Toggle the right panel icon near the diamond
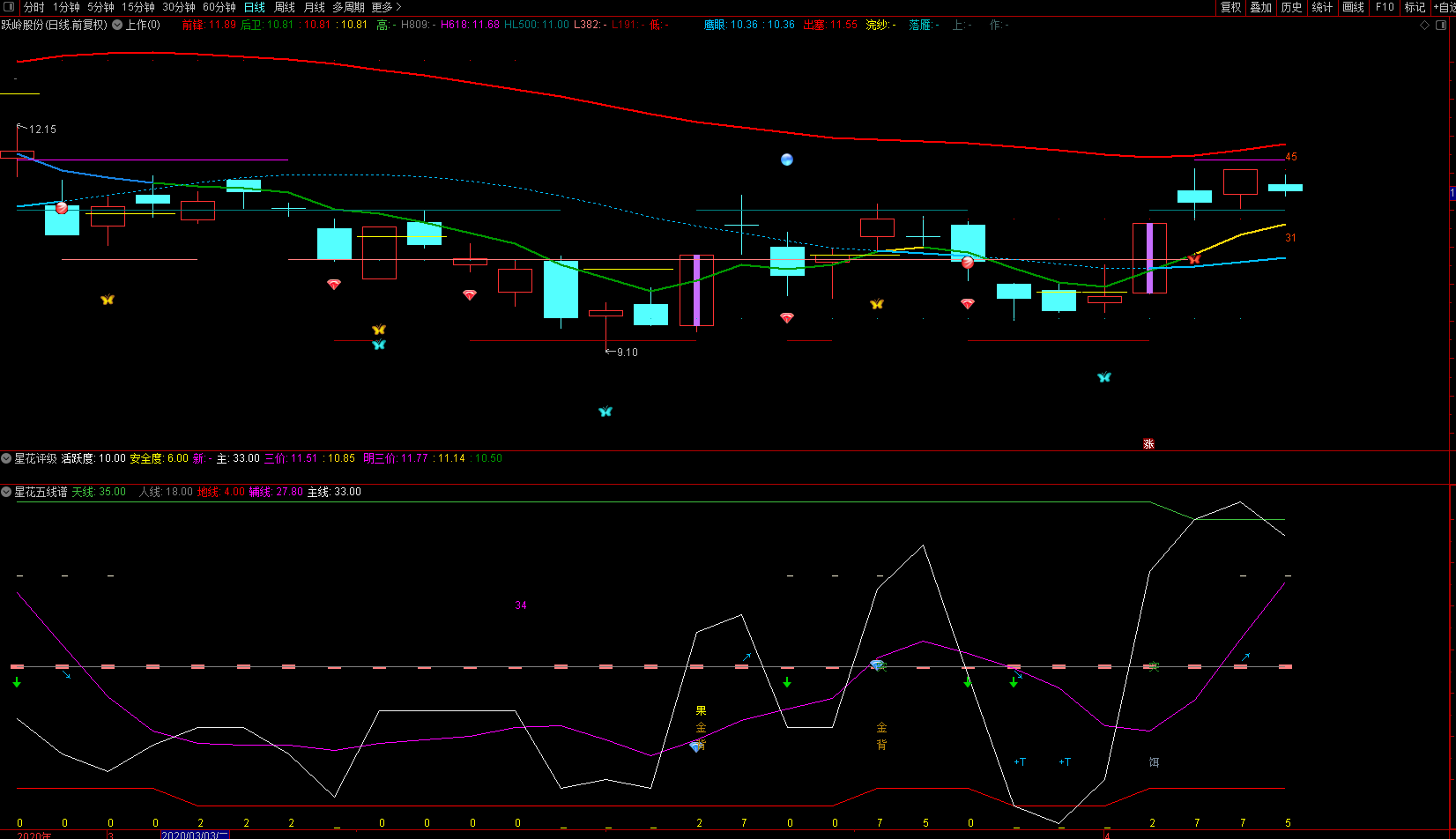1456x839 pixels. 1440,25
